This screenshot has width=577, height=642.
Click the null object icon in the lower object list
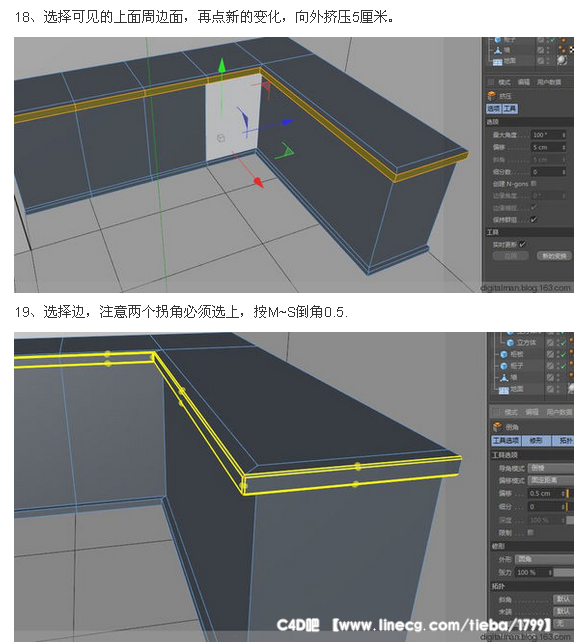(504, 378)
